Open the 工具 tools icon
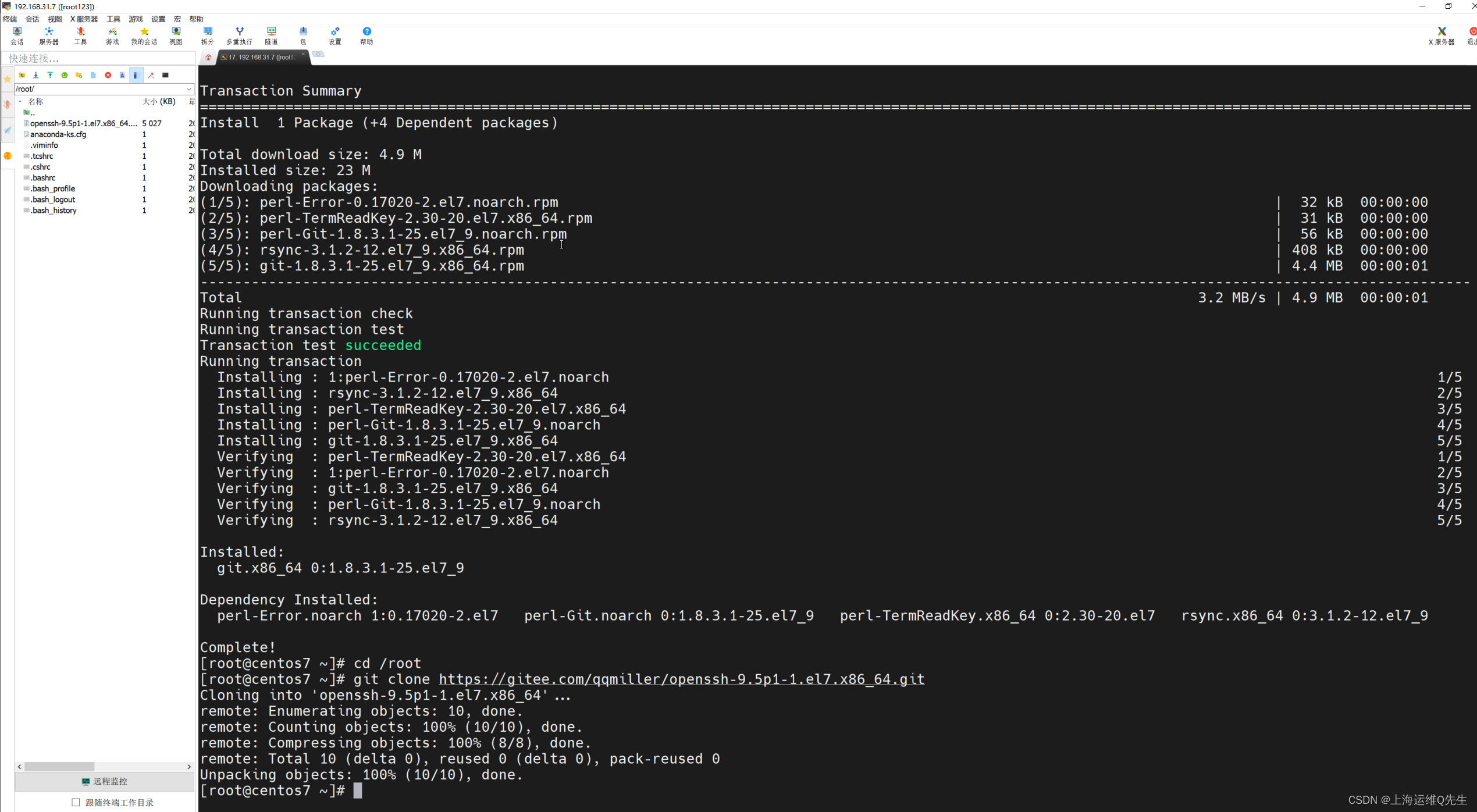Image resolution: width=1477 pixels, height=812 pixels. point(80,35)
